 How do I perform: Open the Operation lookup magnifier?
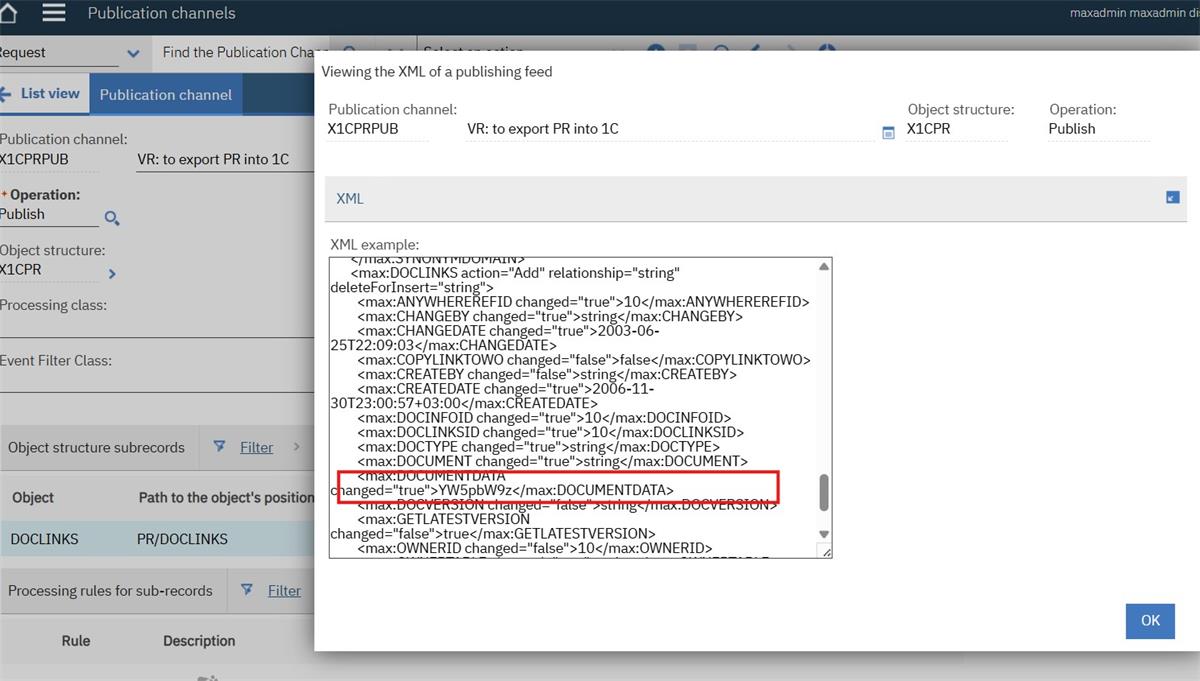(112, 218)
